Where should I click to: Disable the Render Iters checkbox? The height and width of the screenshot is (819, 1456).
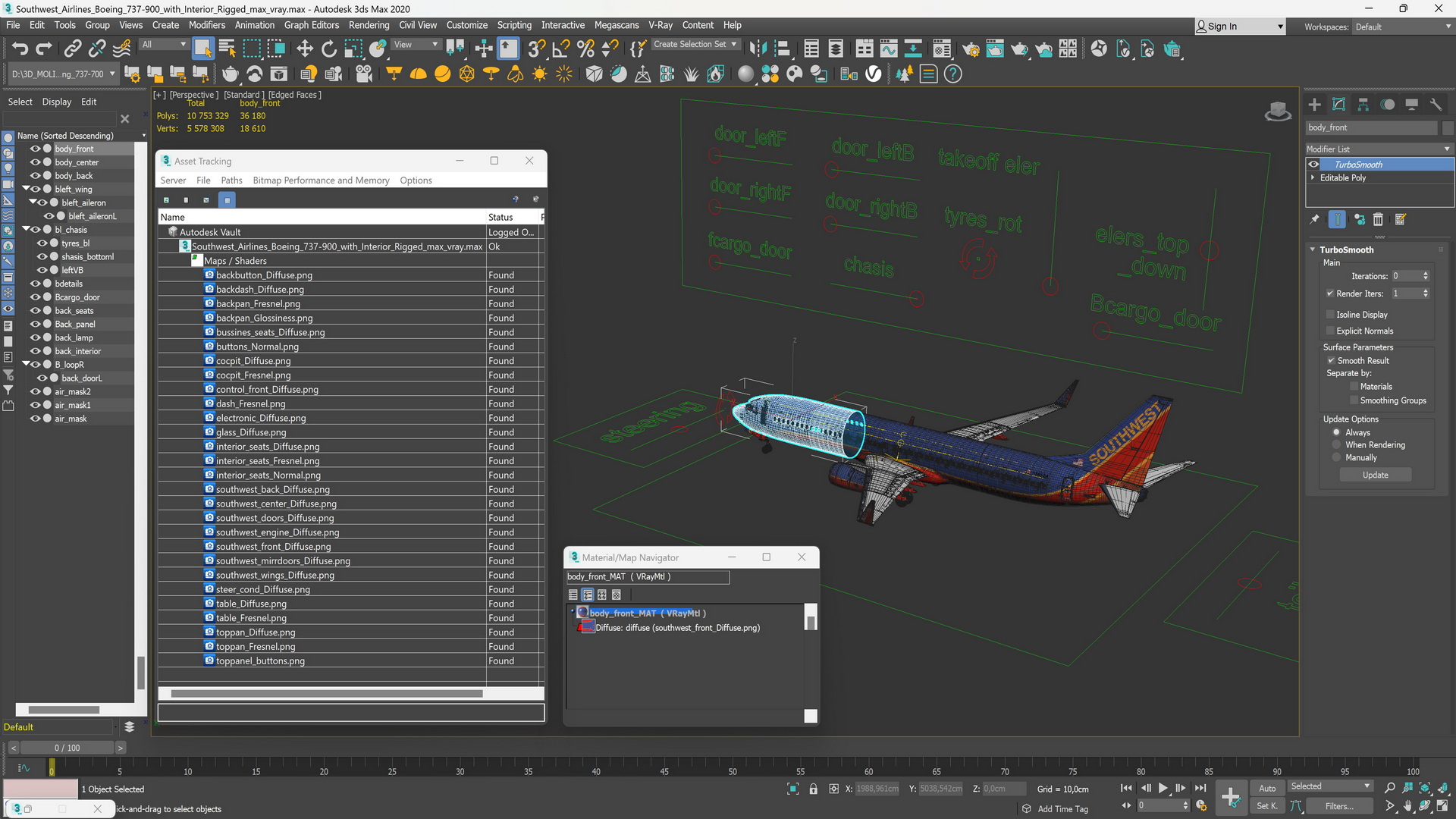[1330, 293]
